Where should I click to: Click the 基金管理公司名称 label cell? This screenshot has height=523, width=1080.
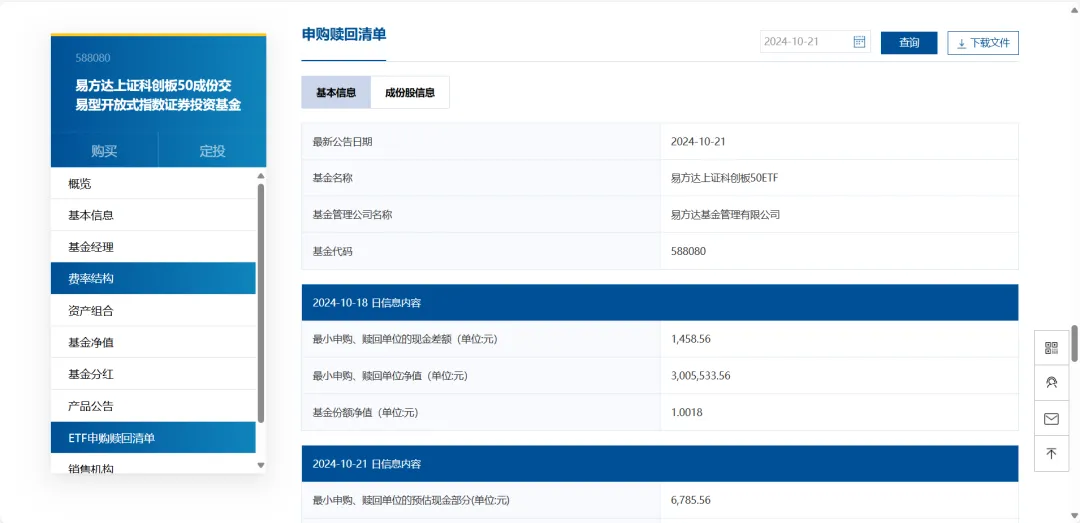(481, 214)
